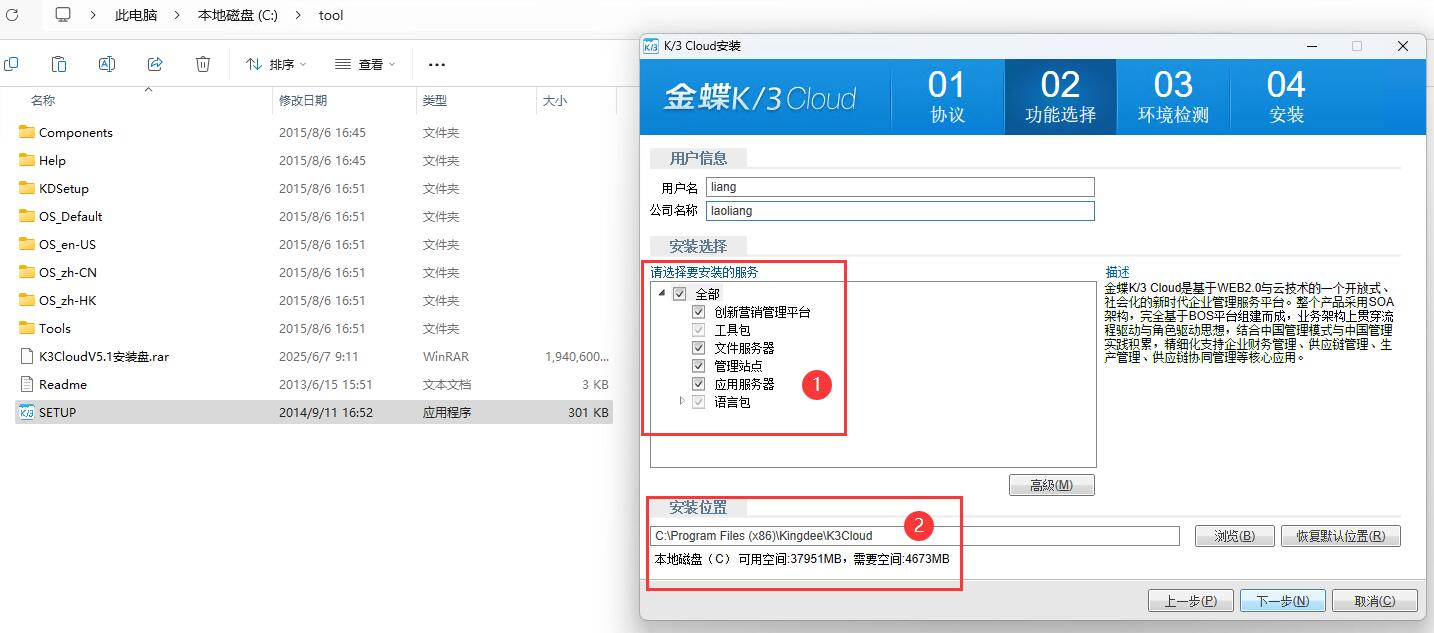Screen dimensions: 1434x633
Task: Click the greyed 语言包 checkbox
Action: [x=699, y=402]
